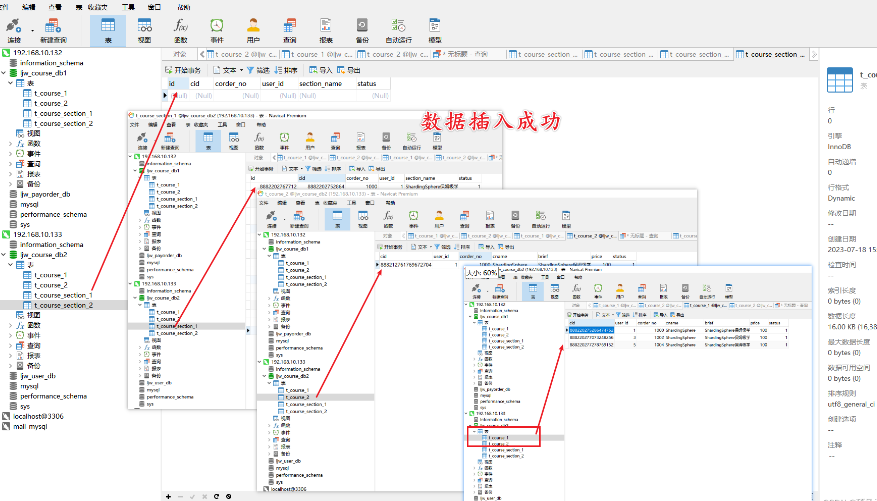Open the 文本 dropdown arrow in main data toolbar
Image resolution: width=877 pixels, height=501 pixels.
[x=241, y=70]
